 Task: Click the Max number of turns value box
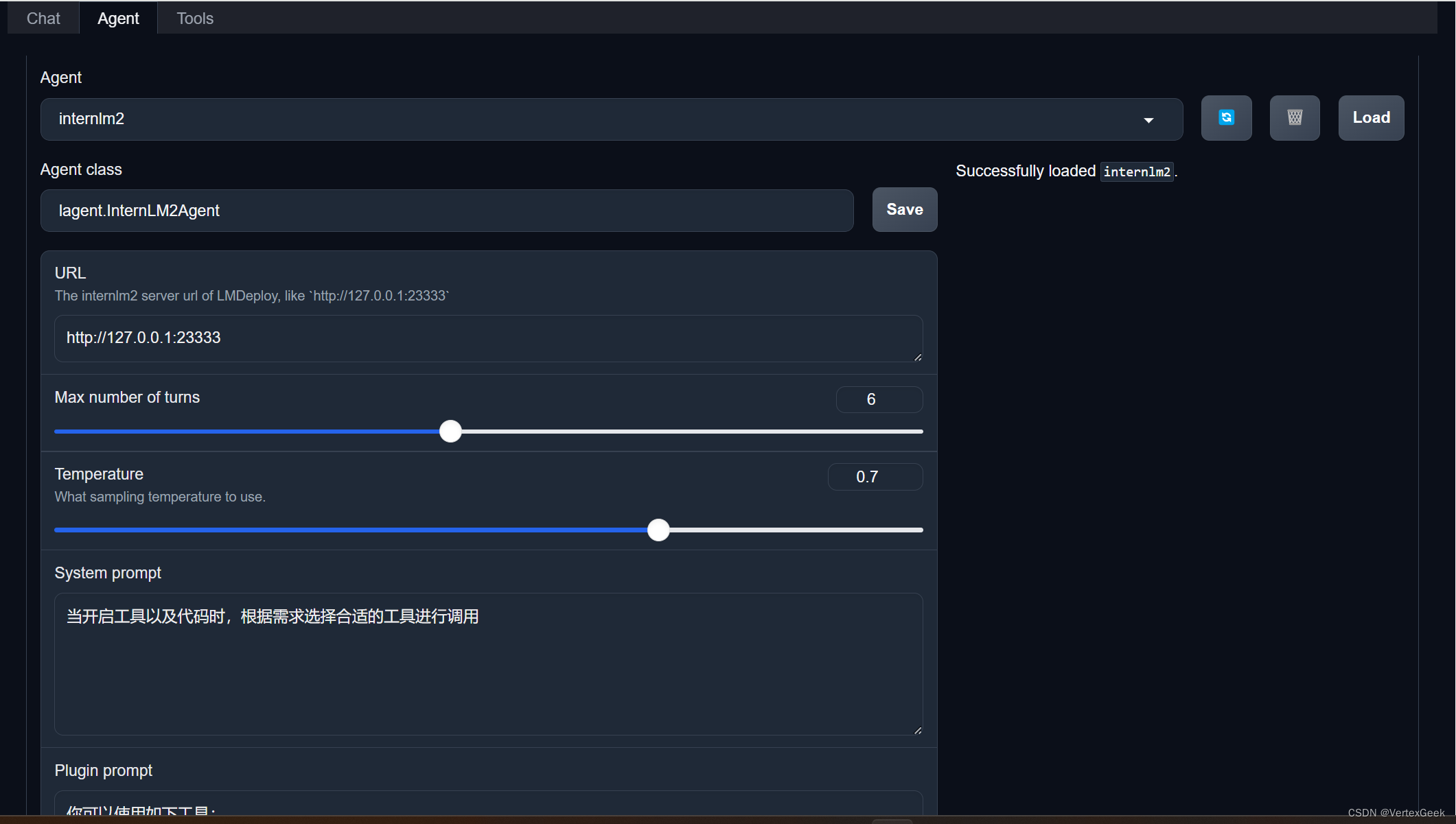coord(879,399)
